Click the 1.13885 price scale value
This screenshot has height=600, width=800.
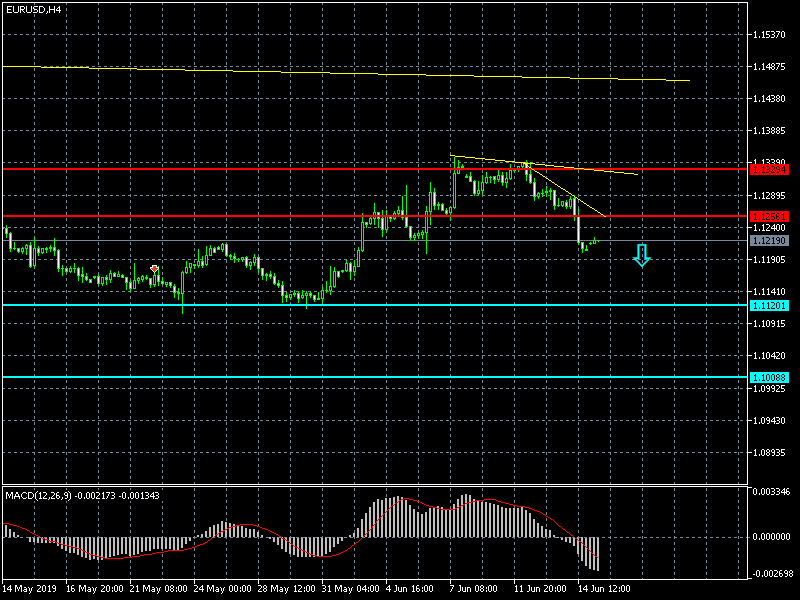pos(769,131)
